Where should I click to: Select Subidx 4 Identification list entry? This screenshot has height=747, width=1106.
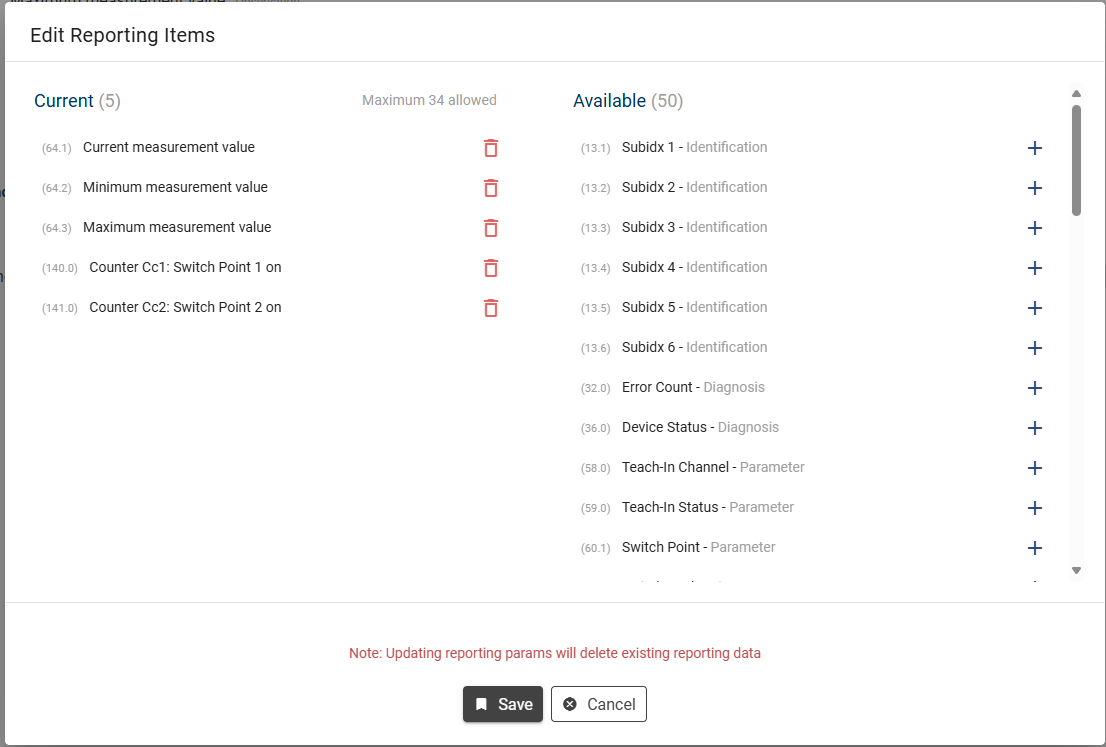point(694,267)
